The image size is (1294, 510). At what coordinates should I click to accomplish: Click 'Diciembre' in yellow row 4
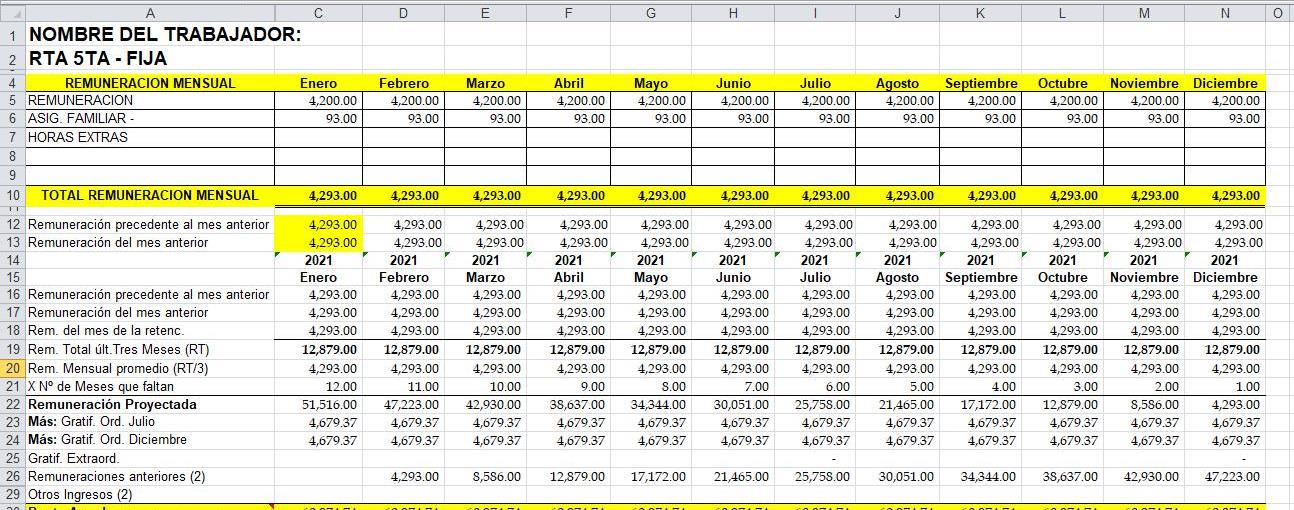[1225, 83]
